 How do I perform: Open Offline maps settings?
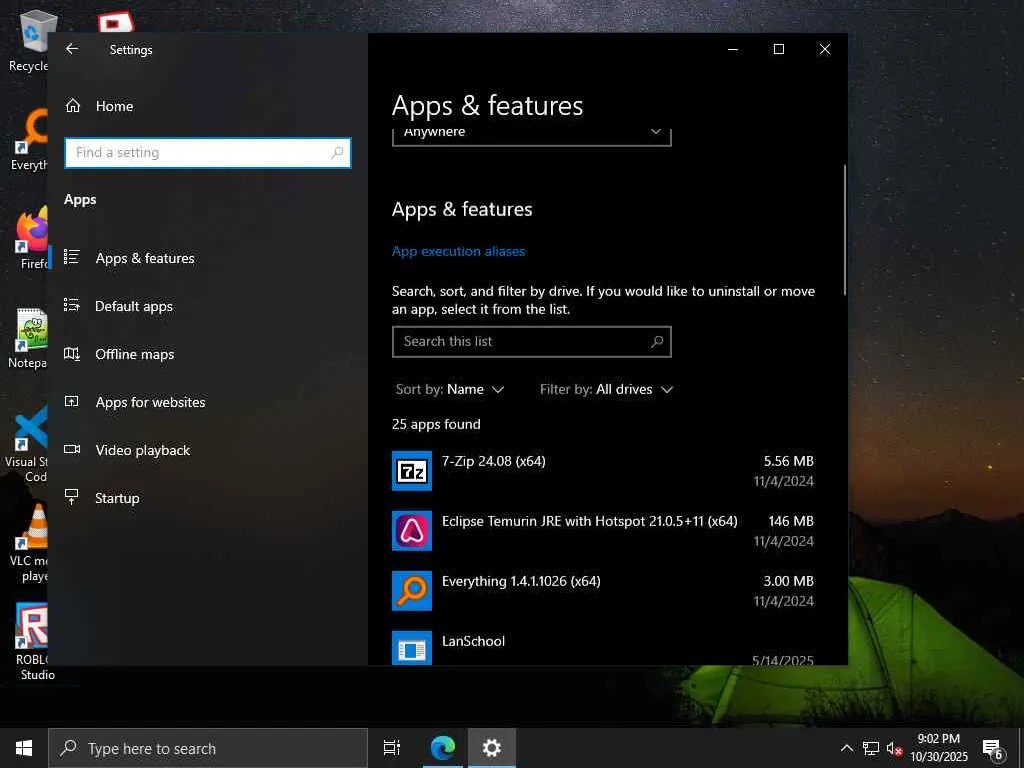[135, 354]
